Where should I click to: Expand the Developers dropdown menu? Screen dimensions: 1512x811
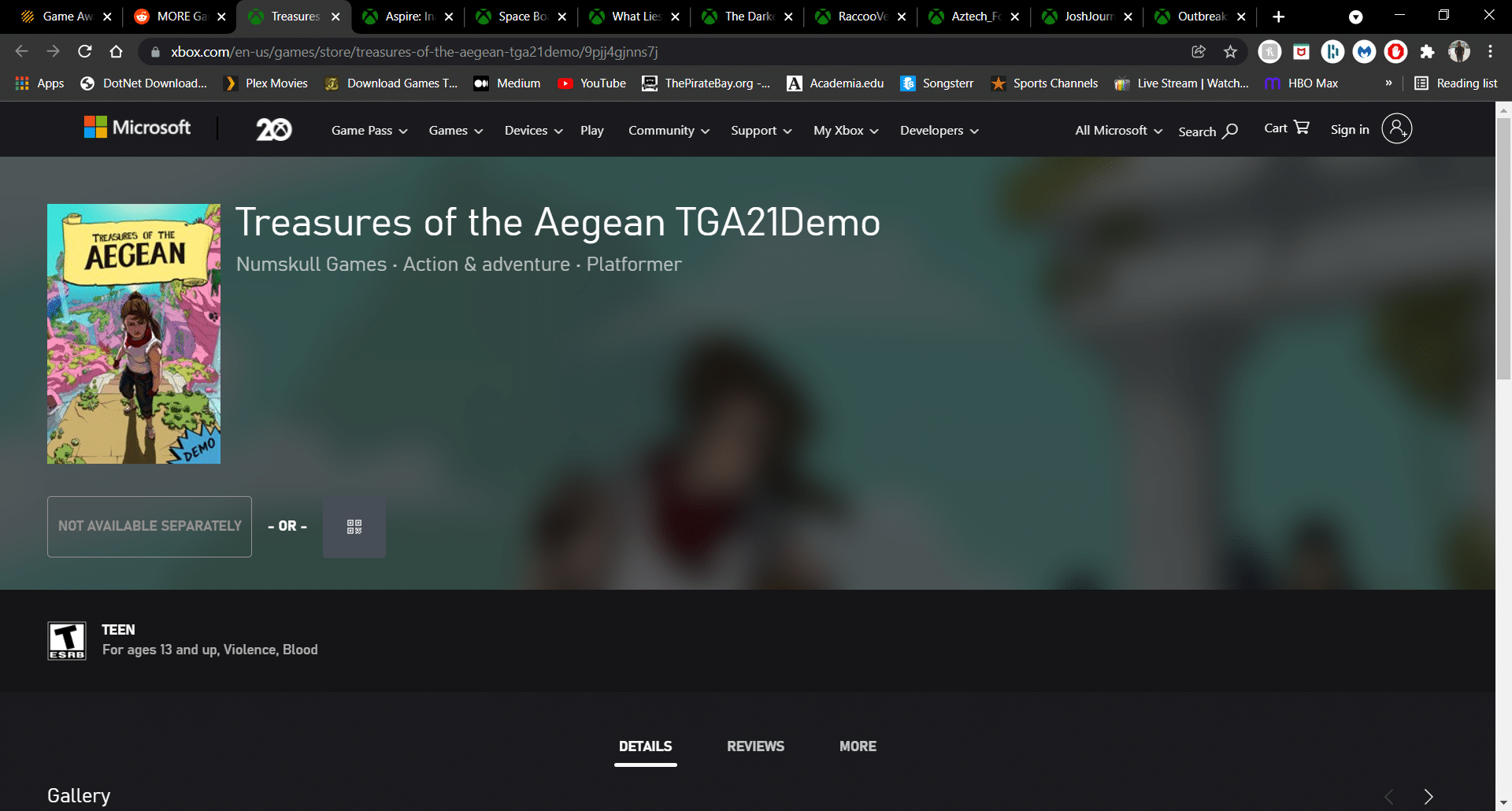(x=939, y=131)
